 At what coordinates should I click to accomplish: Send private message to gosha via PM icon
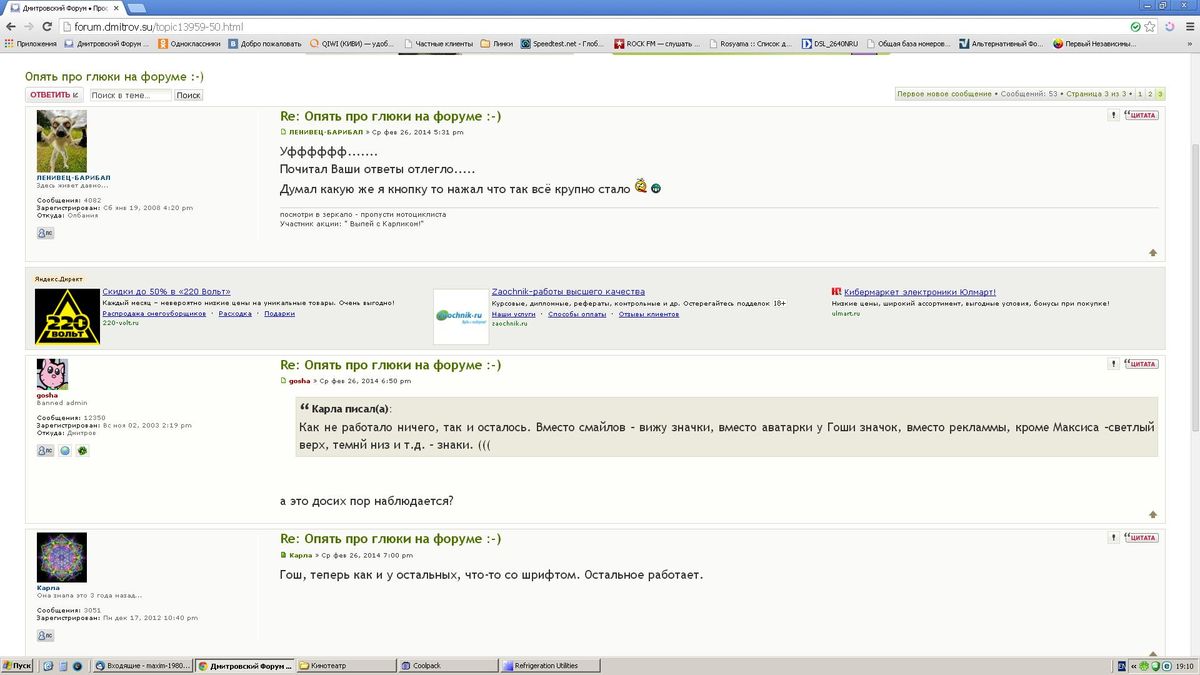[x=45, y=450]
